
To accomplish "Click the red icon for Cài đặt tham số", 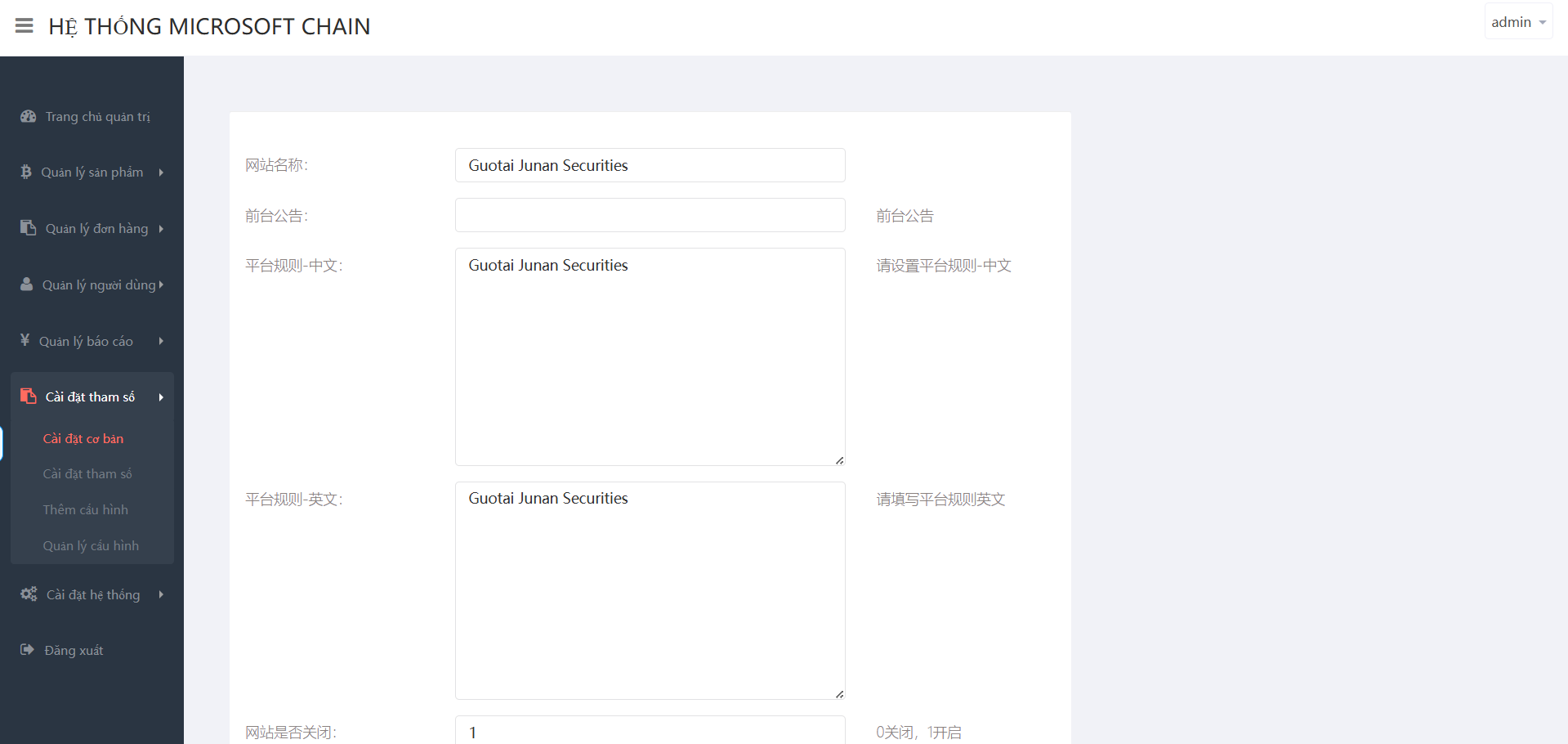I will (x=29, y=397).
